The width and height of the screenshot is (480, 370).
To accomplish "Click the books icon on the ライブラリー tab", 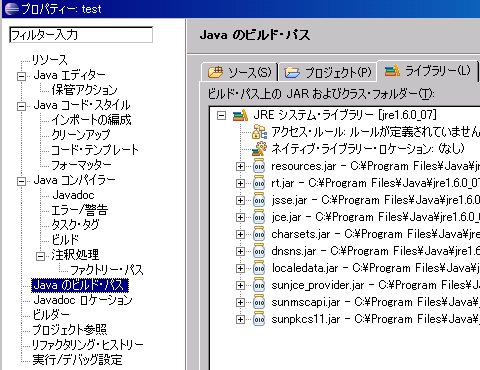I will click(392, 70).
